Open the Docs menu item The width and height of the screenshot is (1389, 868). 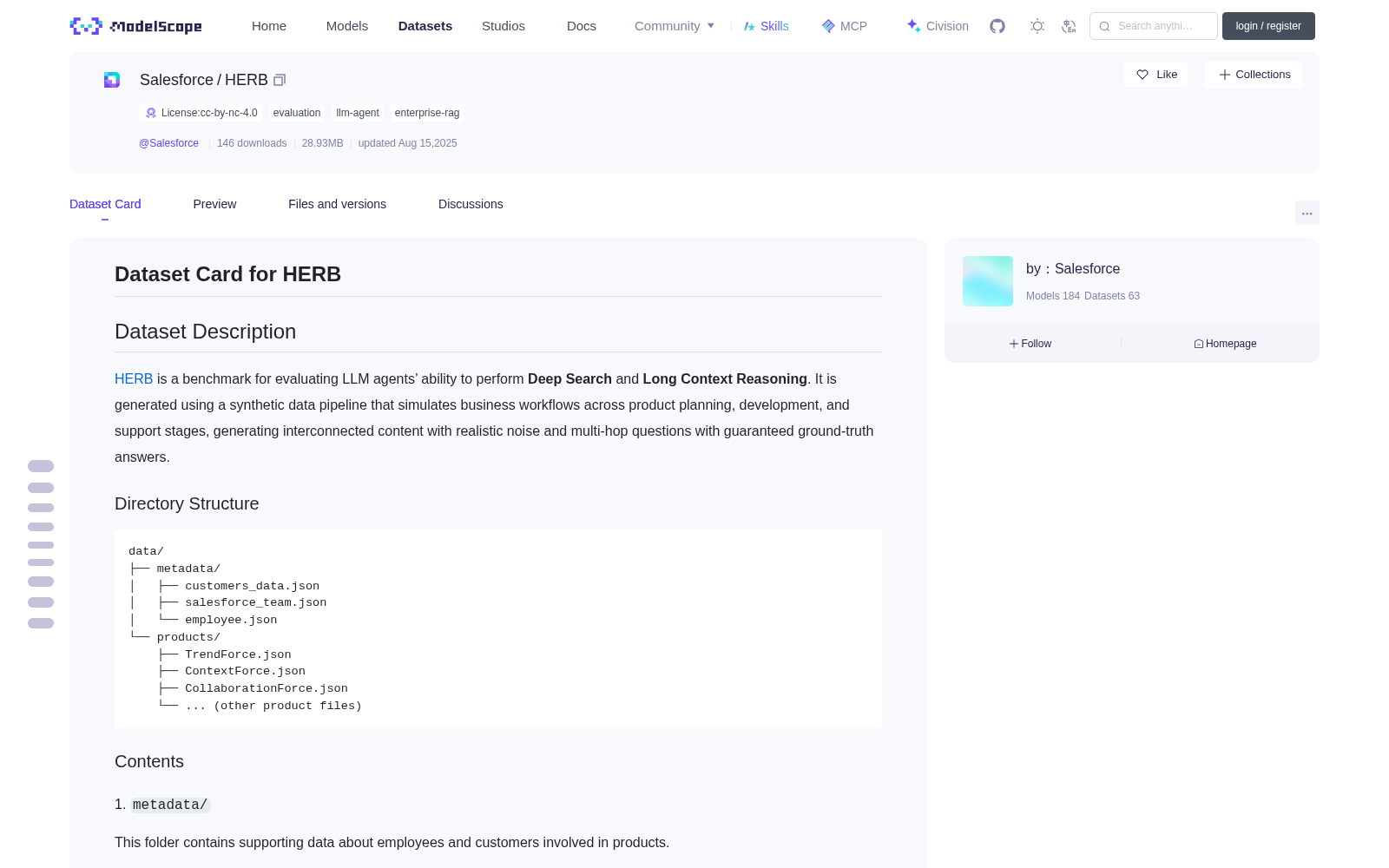pos(582,26)
